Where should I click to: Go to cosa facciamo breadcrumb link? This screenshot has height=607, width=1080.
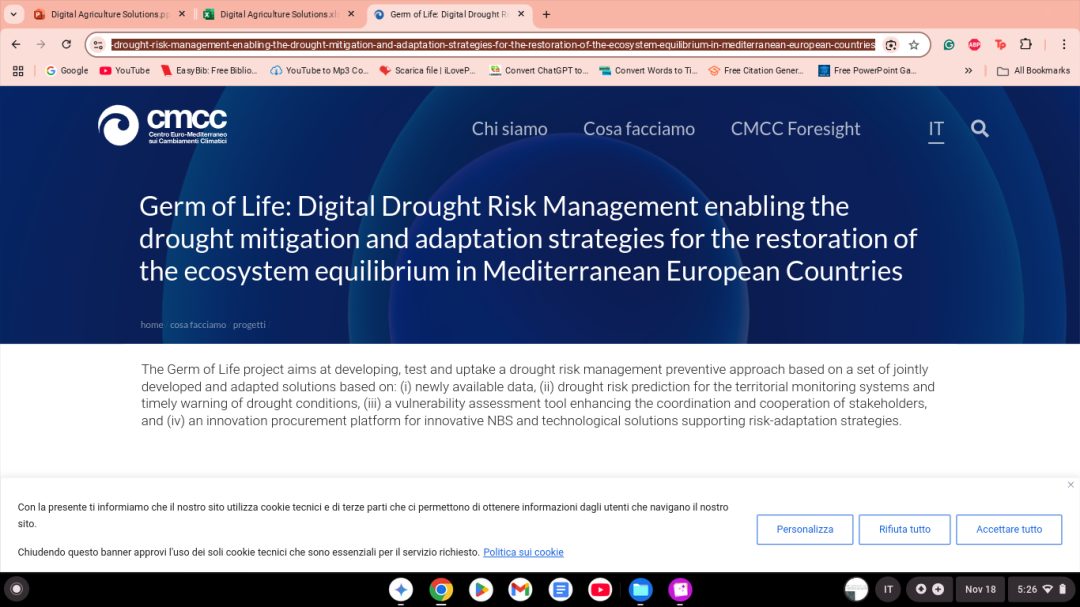198,325
